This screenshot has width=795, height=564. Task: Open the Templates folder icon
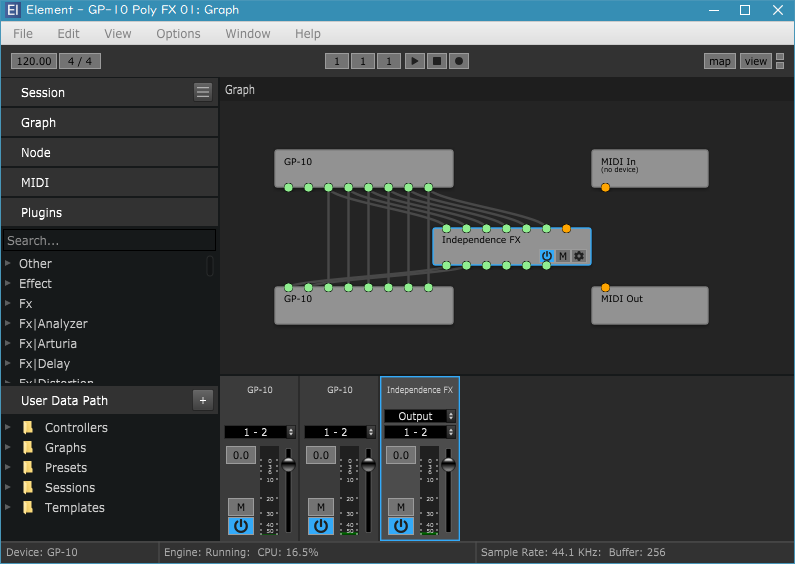tap(28, 508)
